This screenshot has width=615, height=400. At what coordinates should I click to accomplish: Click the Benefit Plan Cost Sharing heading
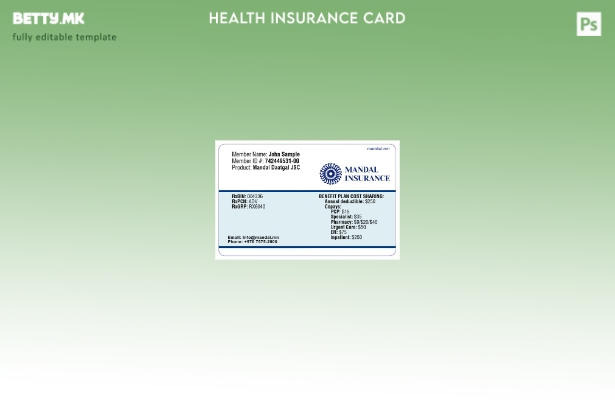(350, 196)
